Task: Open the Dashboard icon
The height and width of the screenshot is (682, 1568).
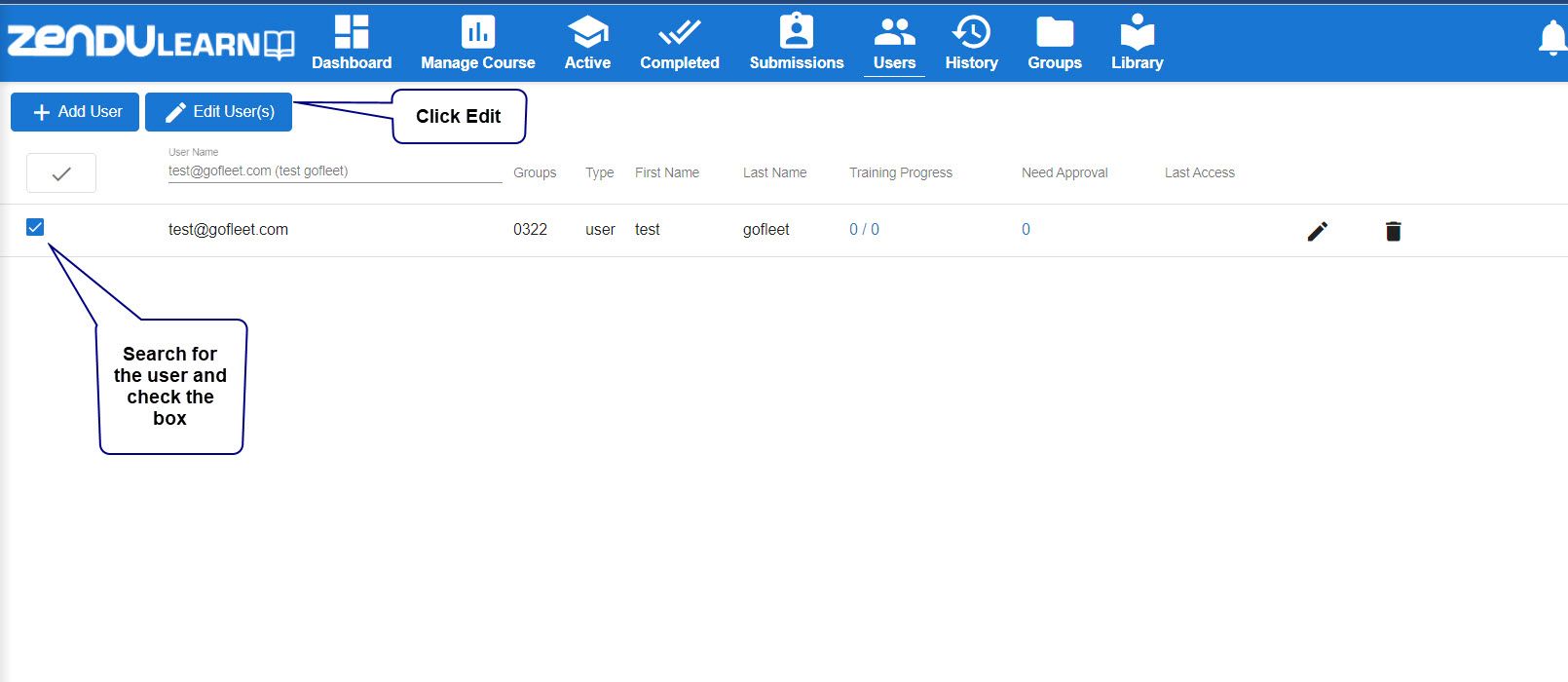Action: click(x=352, y=31)
